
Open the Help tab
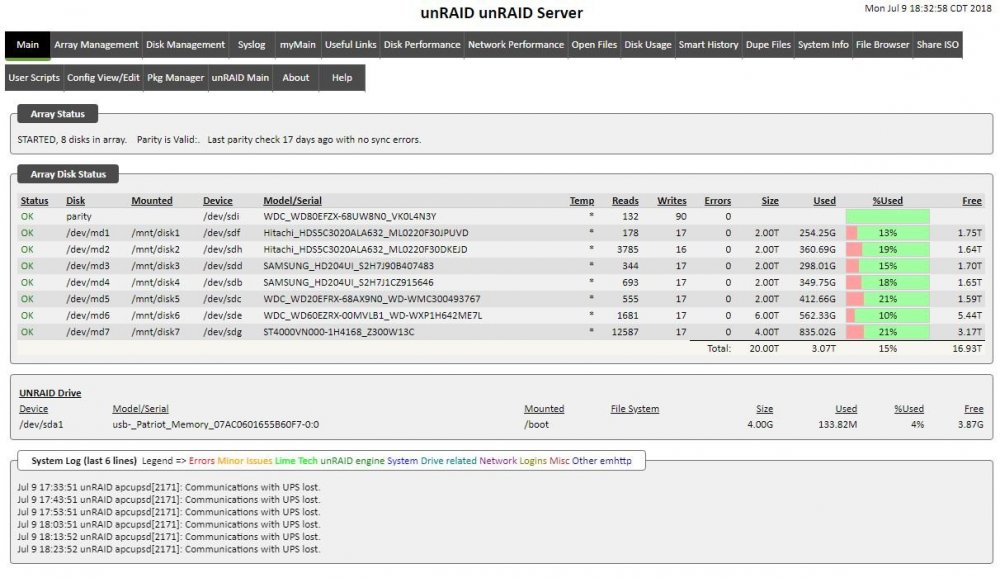341,78
